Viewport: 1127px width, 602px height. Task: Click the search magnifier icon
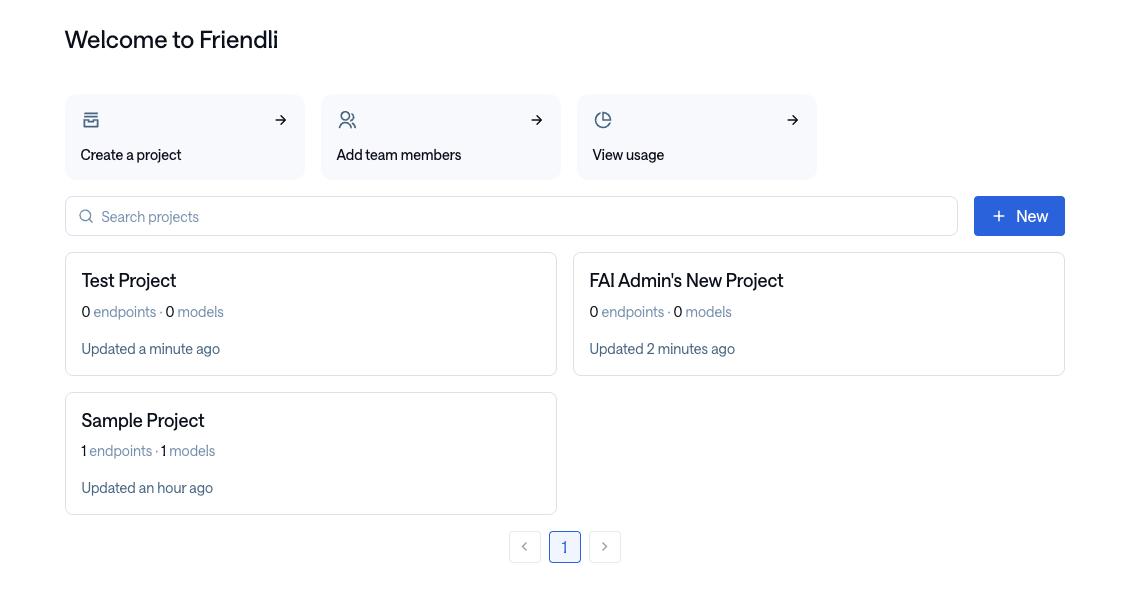click(x=86, y=216)
